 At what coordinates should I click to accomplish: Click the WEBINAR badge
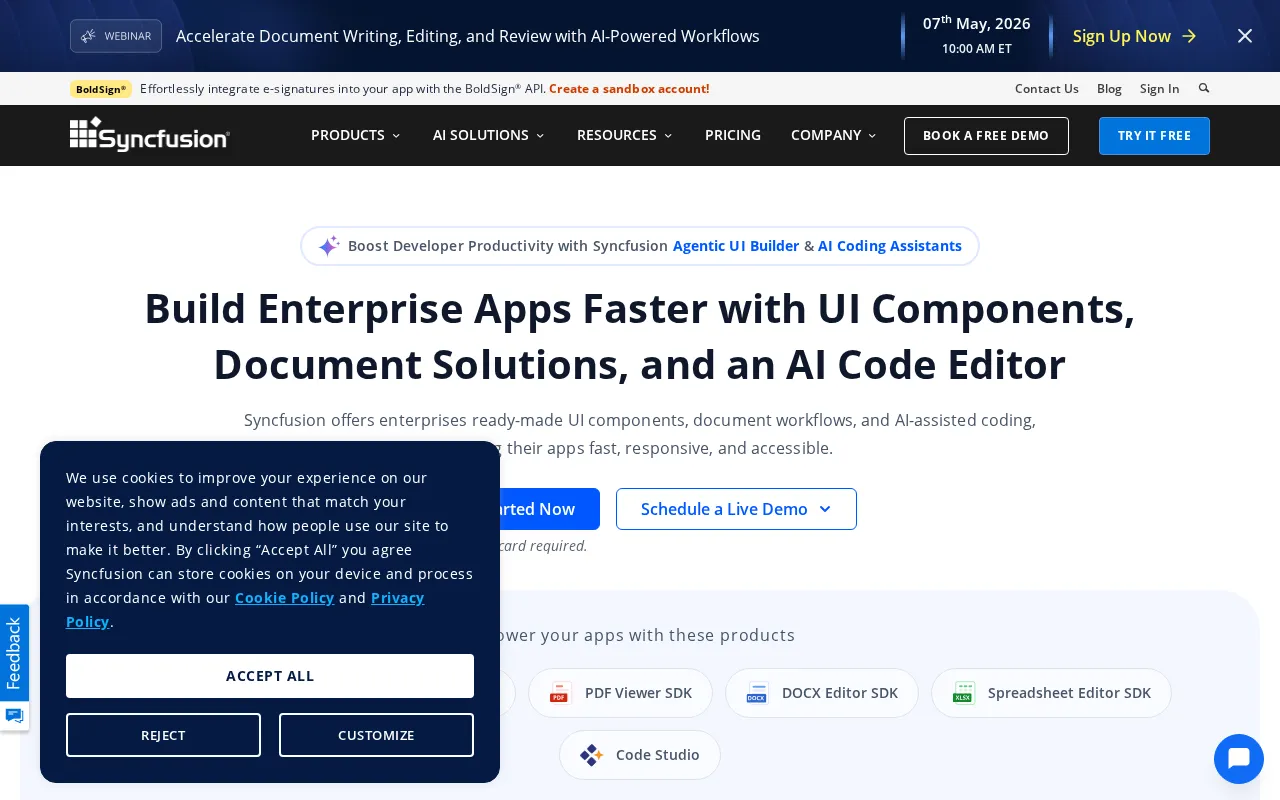pos(116,36)
